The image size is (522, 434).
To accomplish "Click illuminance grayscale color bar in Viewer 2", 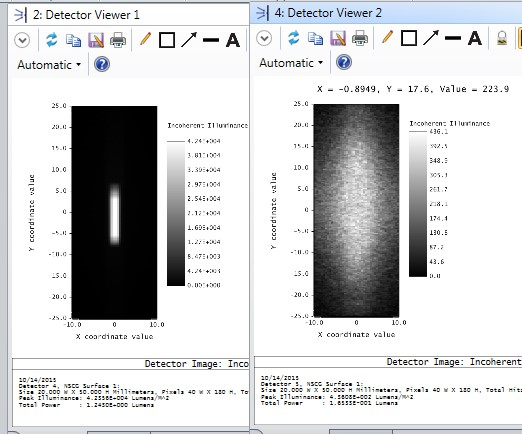I will (418, 204).
